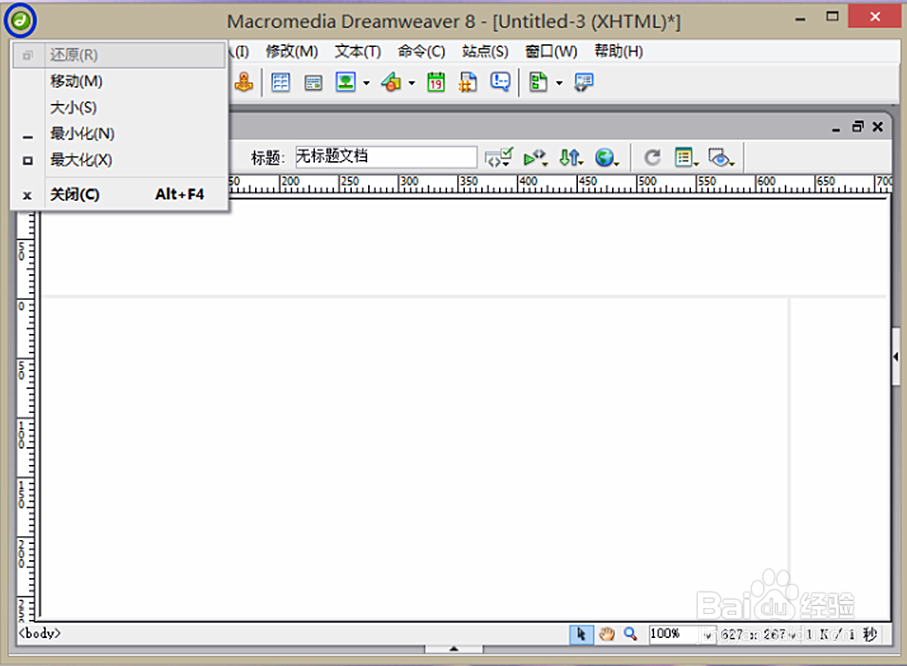
Task: Restore down the document window
Action: pos(857,127)
